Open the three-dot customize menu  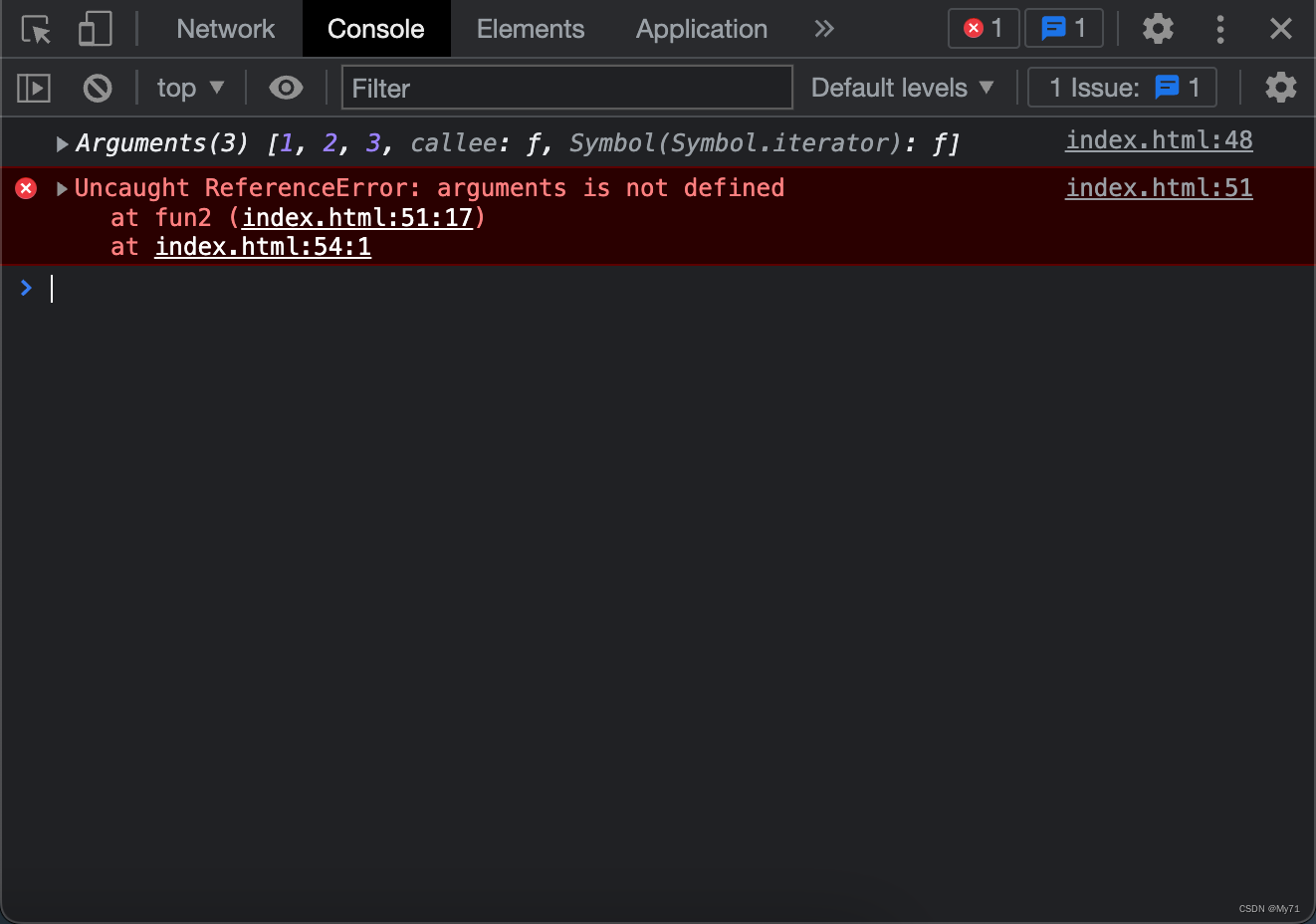coord(1219,29)
